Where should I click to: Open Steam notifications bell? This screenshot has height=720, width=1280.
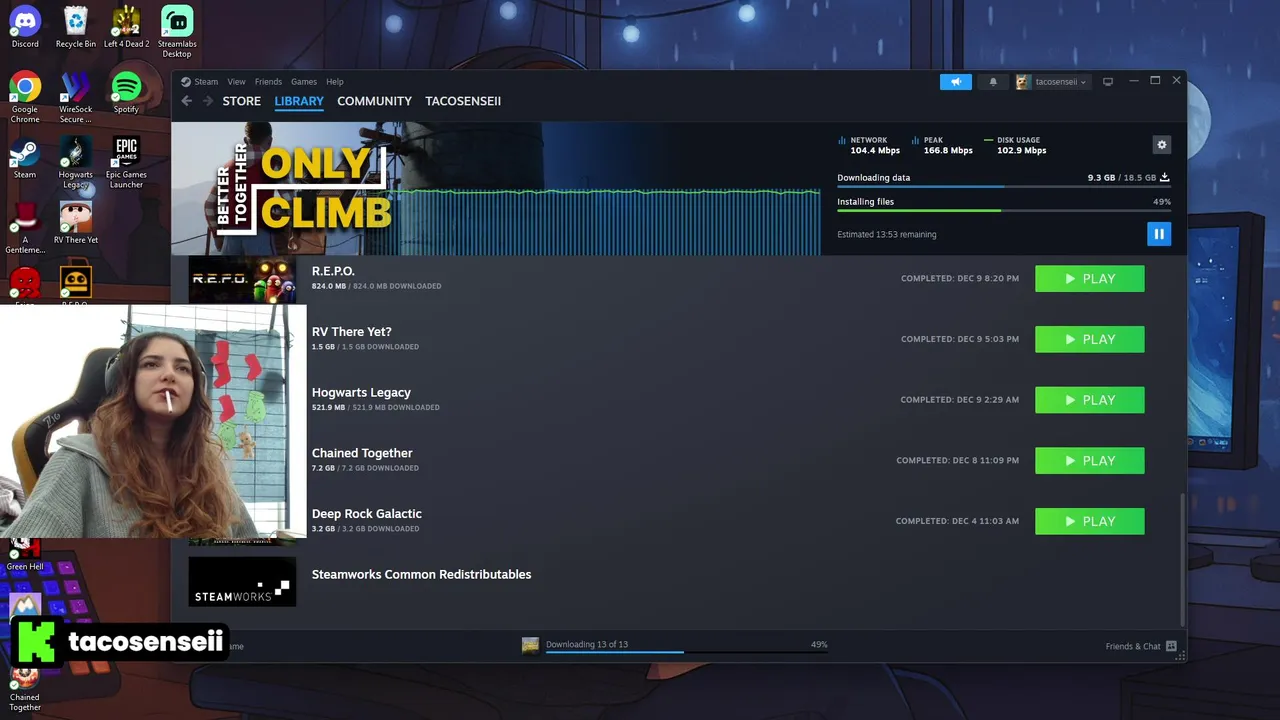993,82
